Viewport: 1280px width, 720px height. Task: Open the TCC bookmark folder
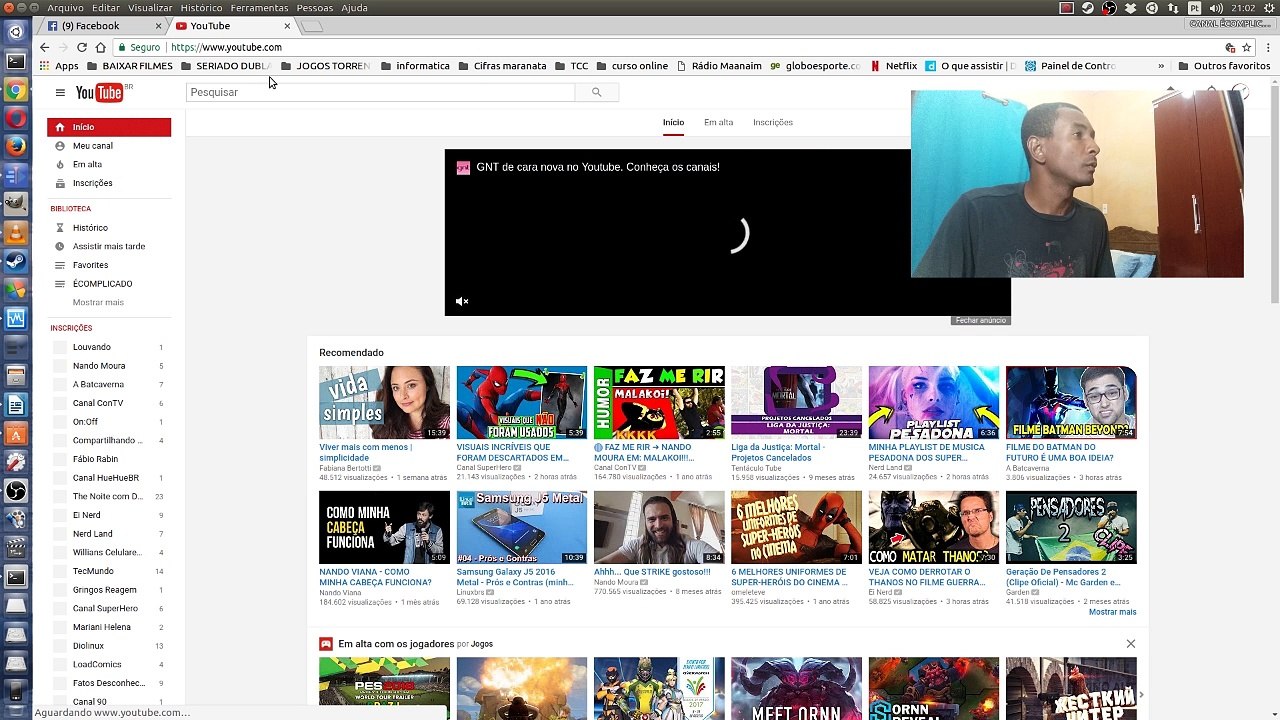[x=571, y=66]
